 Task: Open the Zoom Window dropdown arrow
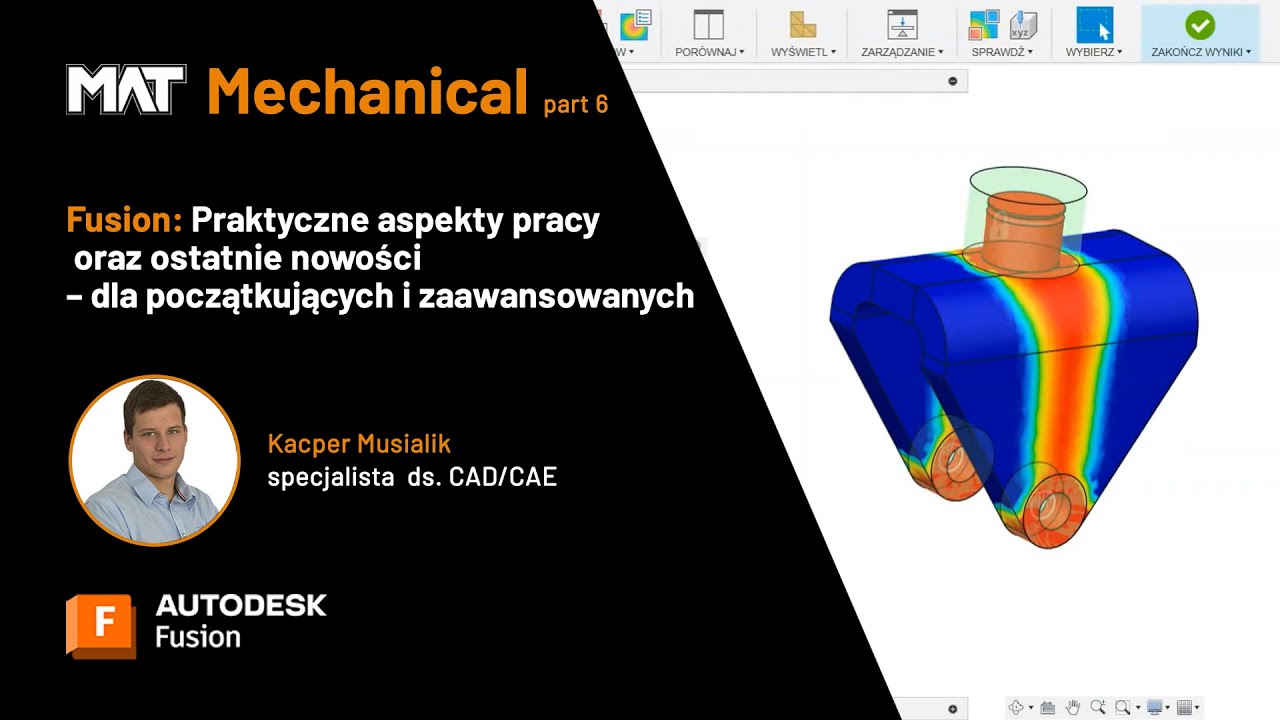(1138, 707)
